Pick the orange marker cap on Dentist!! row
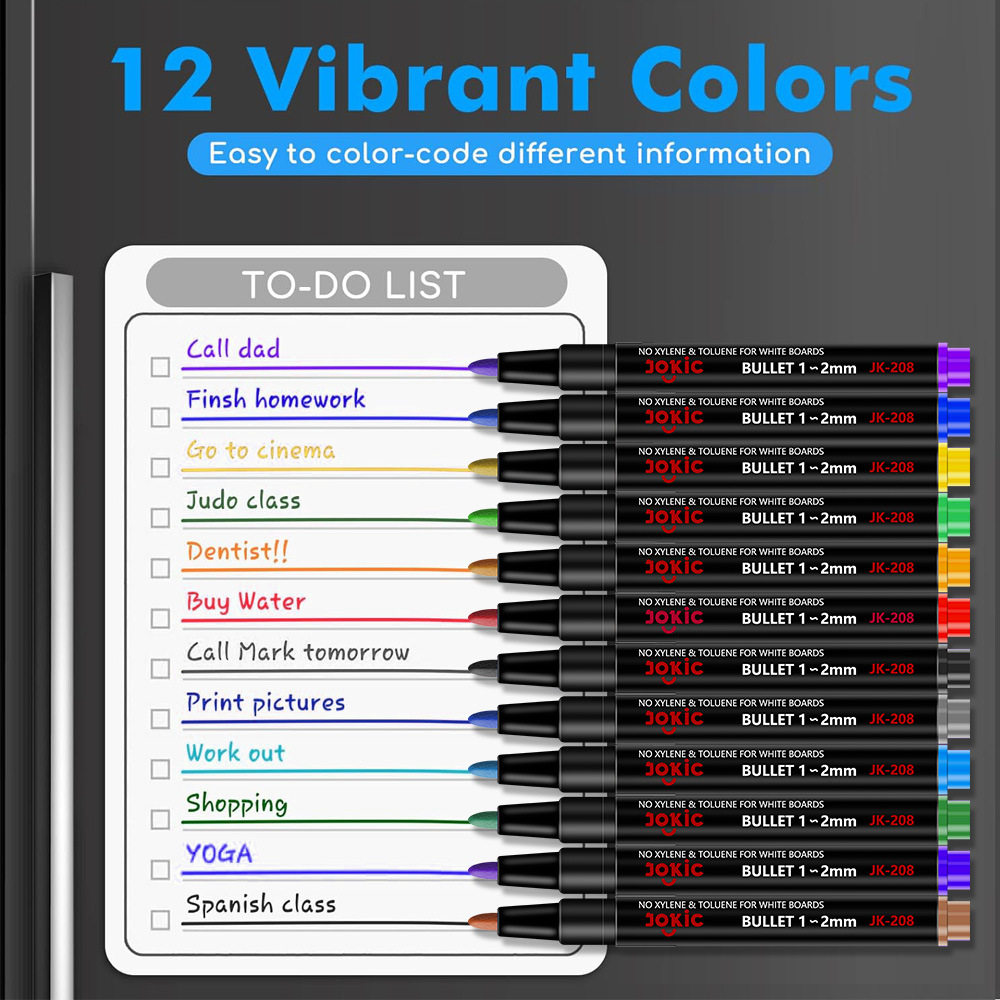This screenshot has height=1000, width=1000. click(x=954, y=568)
